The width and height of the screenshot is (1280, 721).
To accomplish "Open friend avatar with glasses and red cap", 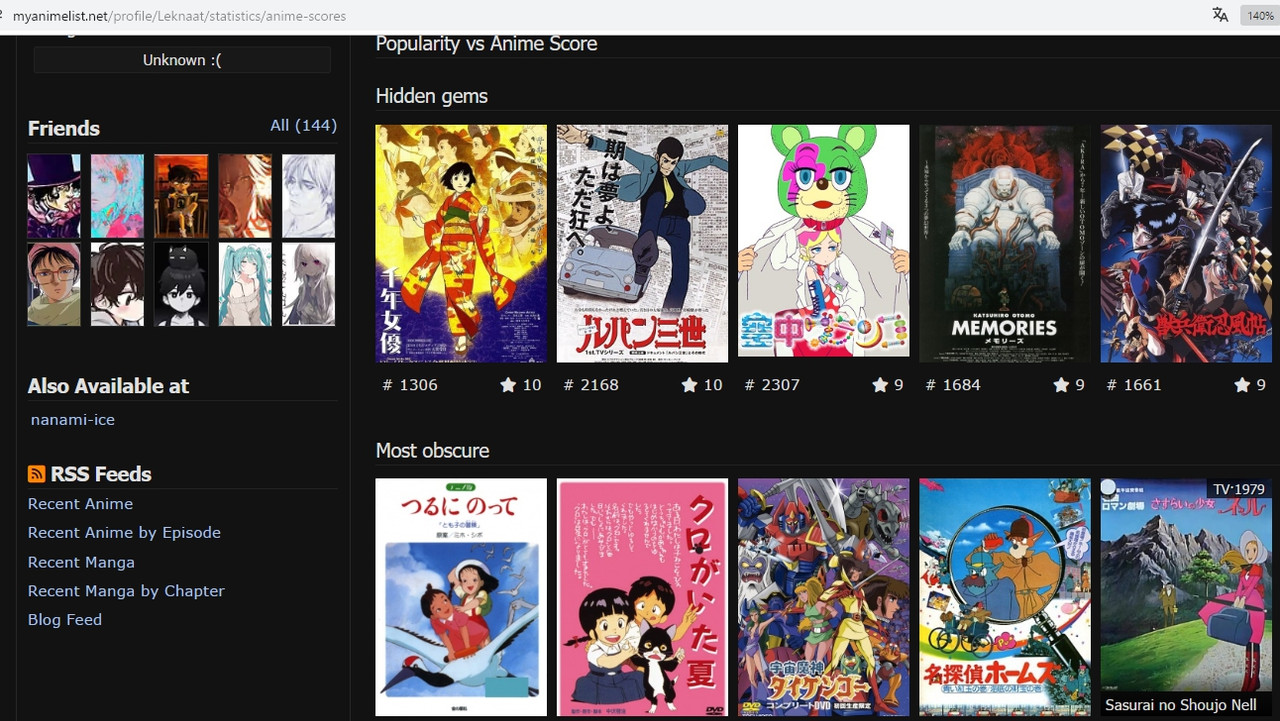I will [54, 284].
